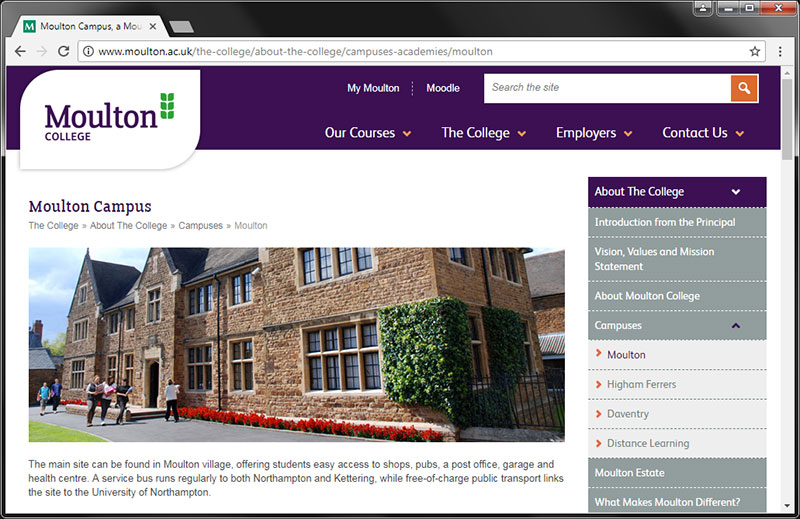Click the Moulton breadcrumb text

(x=251, y=226)
